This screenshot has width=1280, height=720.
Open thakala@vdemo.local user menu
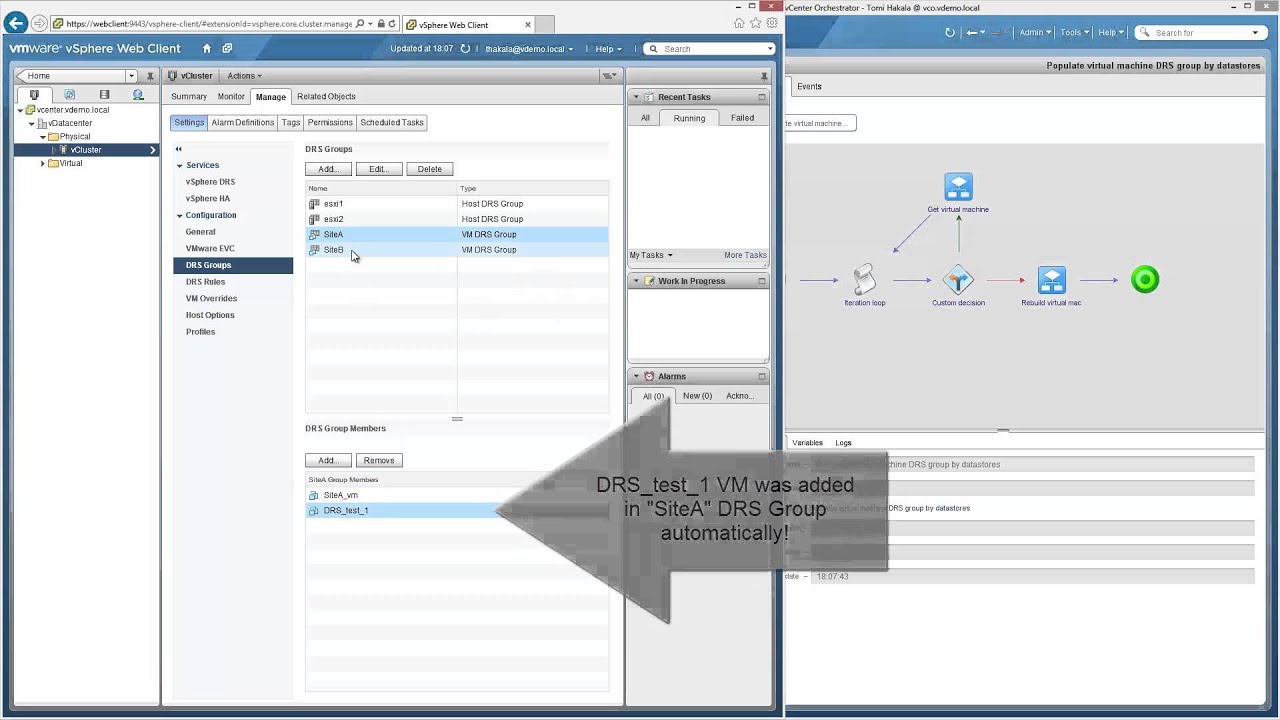click(529, 48)
